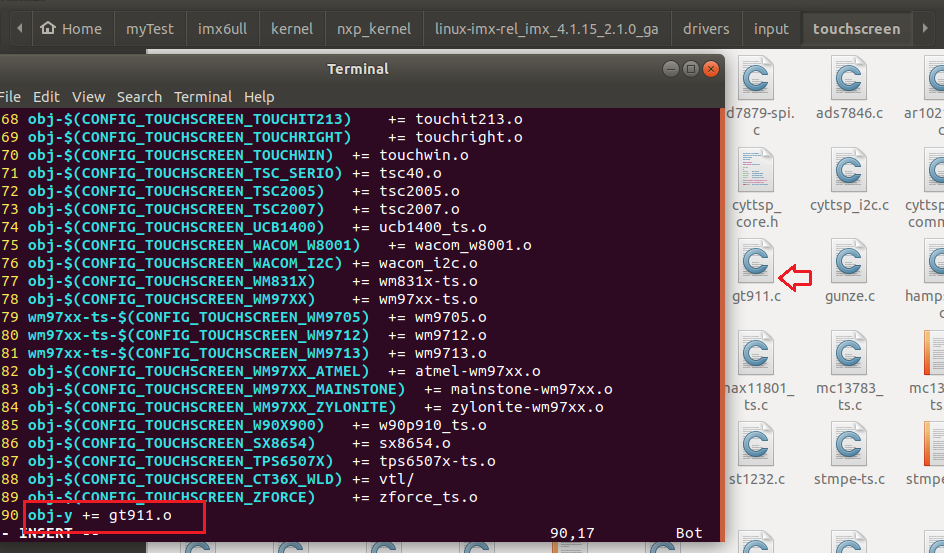
Task: Open Terminal's Search menu
Action: coord(139,97)
